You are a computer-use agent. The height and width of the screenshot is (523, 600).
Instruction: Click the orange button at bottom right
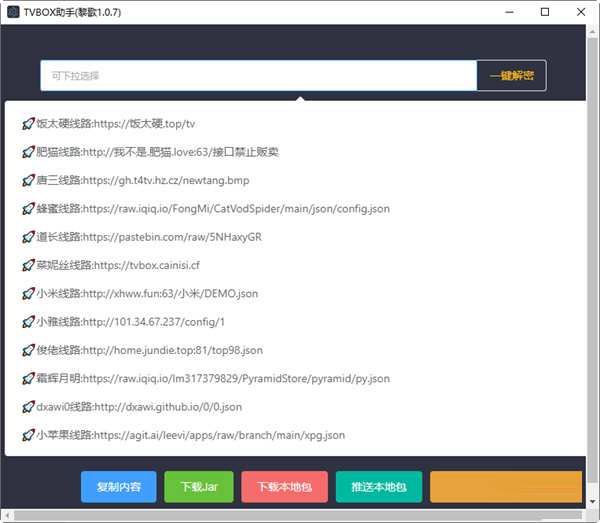(506, 487)
